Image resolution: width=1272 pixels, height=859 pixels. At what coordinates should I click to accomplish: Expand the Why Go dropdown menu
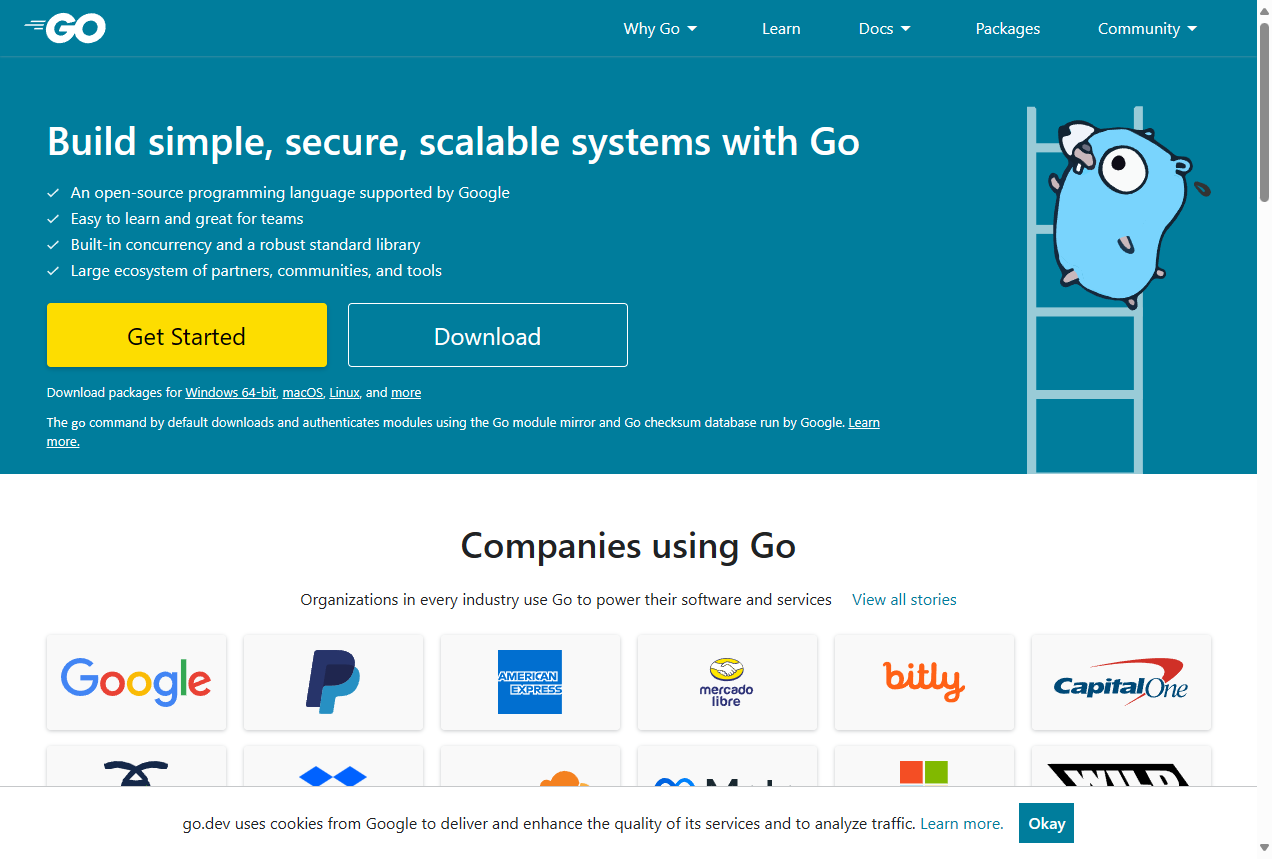coord(660,29)
